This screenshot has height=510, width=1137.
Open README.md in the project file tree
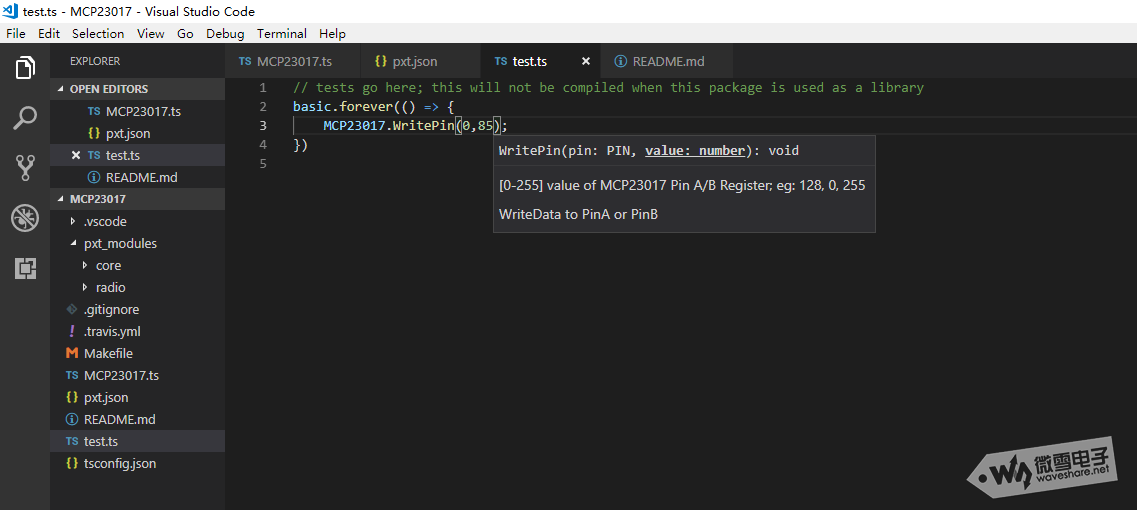138,419
